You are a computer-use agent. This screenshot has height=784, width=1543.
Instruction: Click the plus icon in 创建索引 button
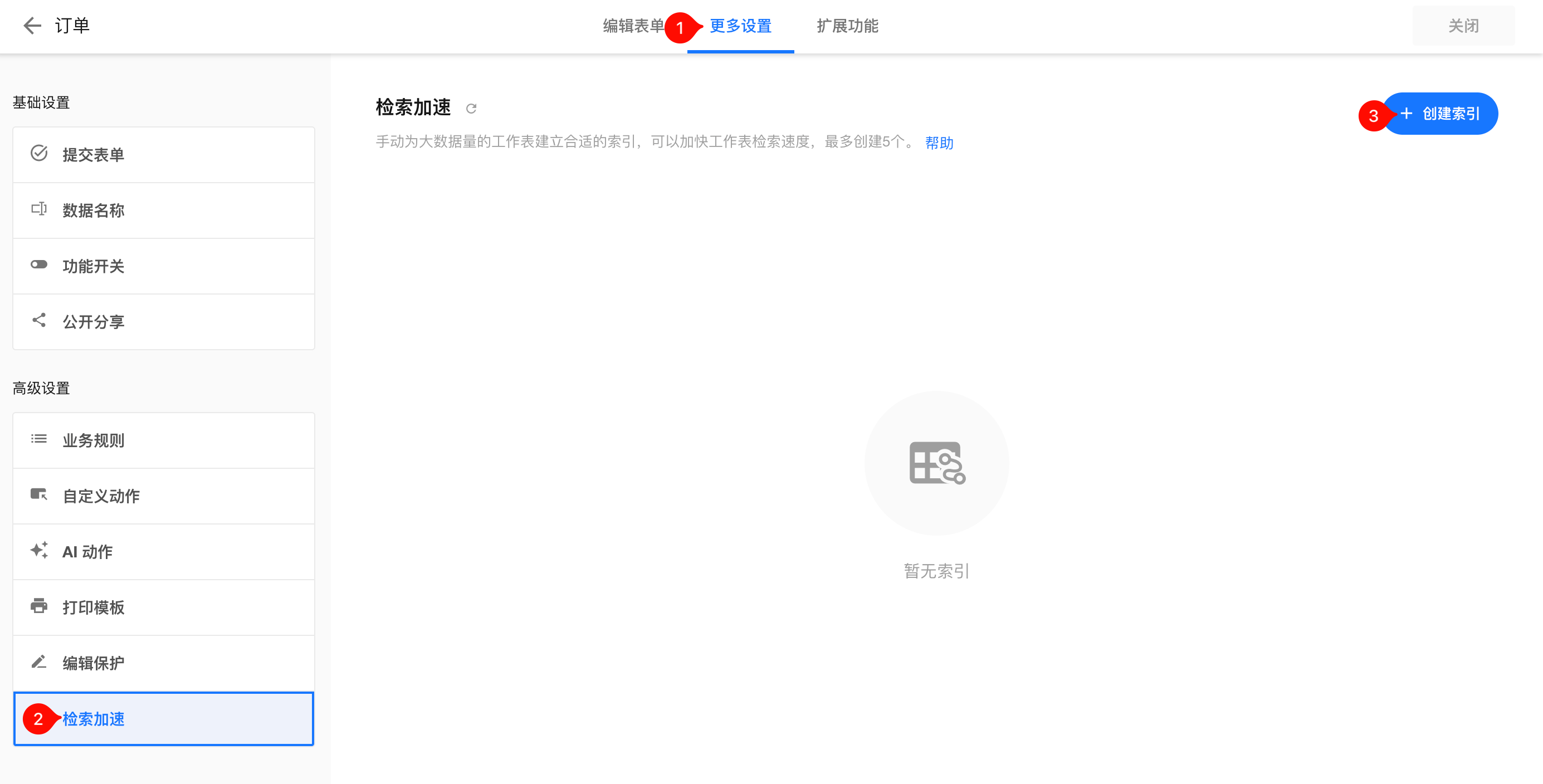click(x=1407, y=114)
